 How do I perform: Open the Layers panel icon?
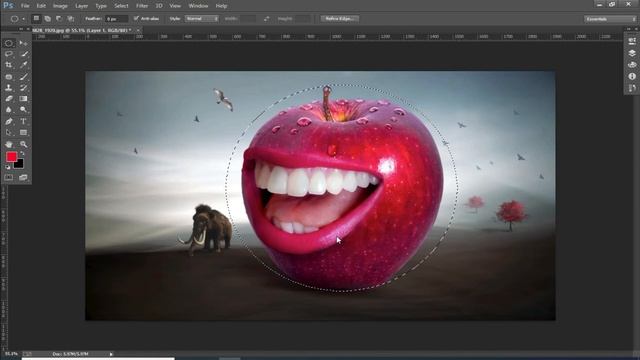632,53
